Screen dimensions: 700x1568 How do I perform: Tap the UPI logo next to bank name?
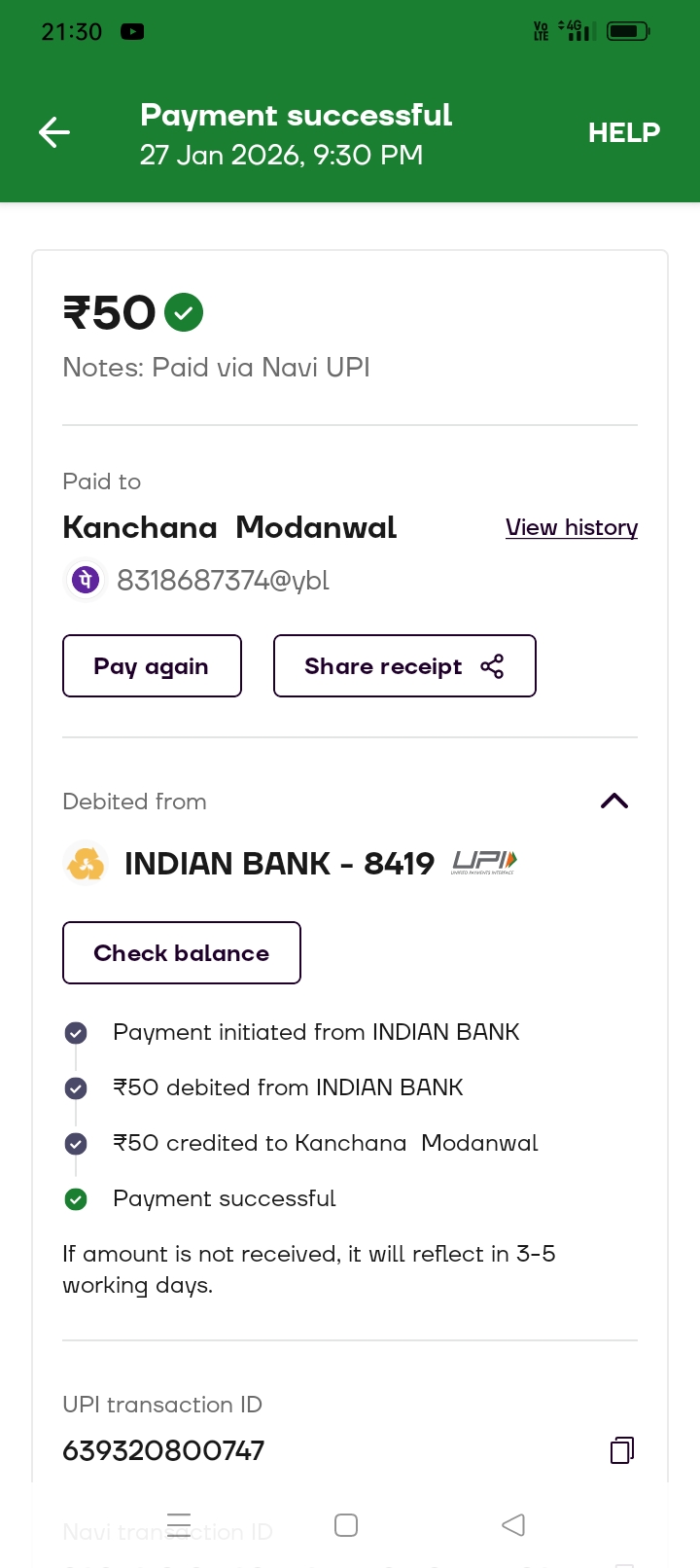[484, 862]
